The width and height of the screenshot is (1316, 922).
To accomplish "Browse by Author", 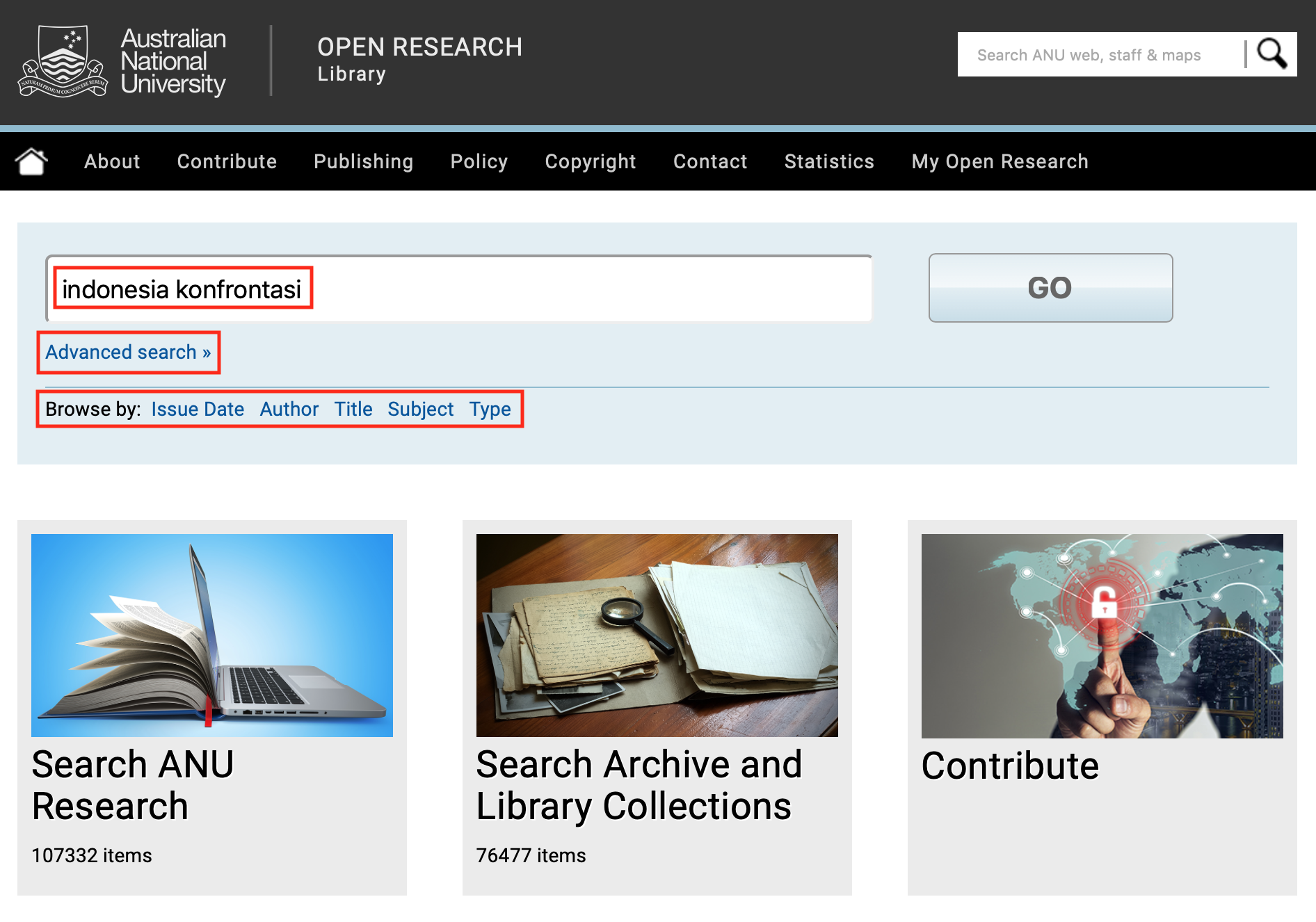I will pos(289,409).
